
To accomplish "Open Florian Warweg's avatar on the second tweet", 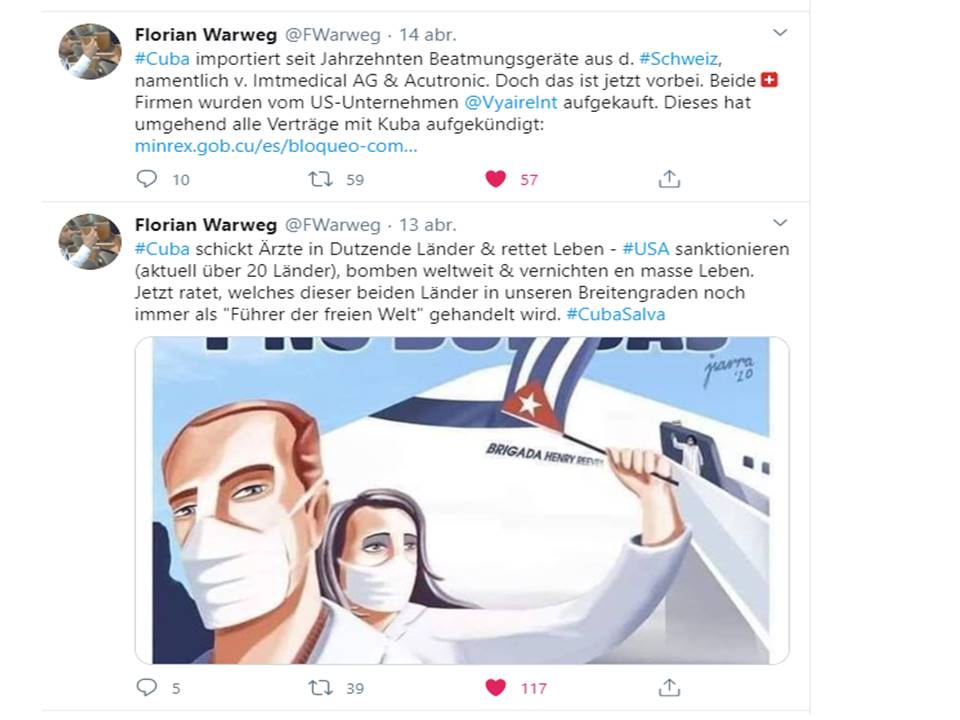I will (89, 241).
